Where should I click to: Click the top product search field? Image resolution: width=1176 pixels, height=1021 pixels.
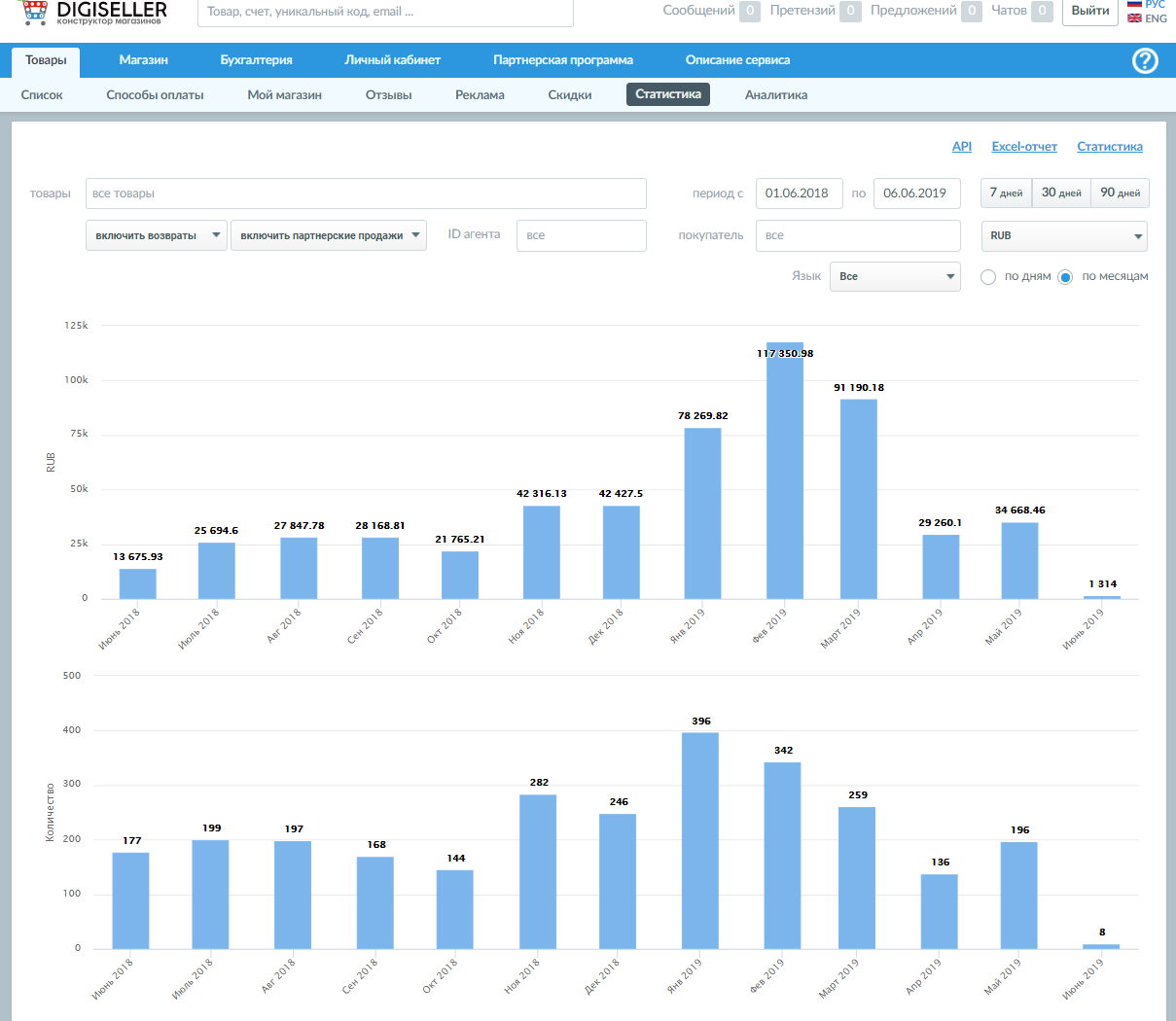pos(385,12)
